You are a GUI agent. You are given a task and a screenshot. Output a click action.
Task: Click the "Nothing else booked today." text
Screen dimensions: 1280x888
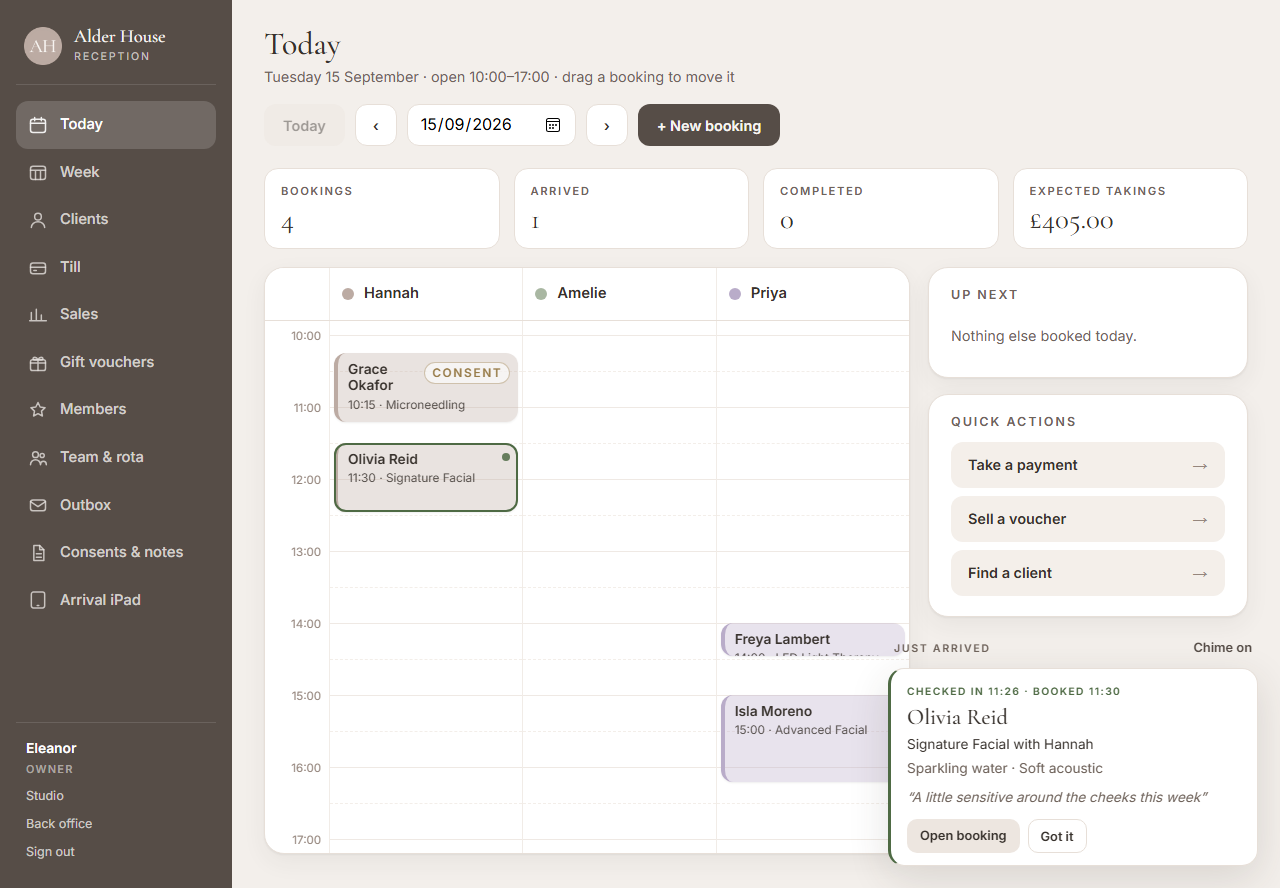point(1044,336)
